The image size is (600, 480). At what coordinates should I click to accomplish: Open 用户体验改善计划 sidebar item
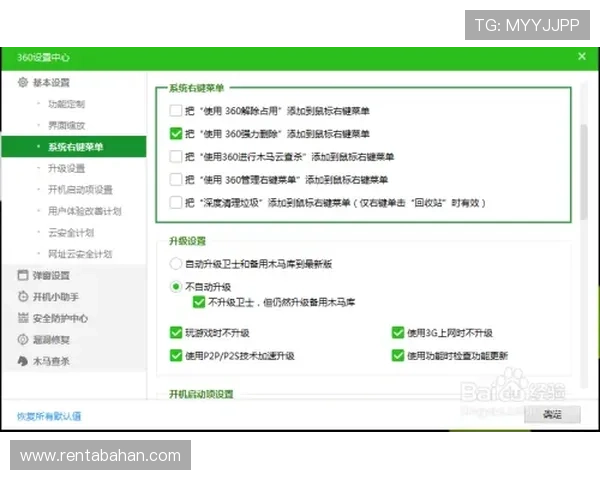85,211
